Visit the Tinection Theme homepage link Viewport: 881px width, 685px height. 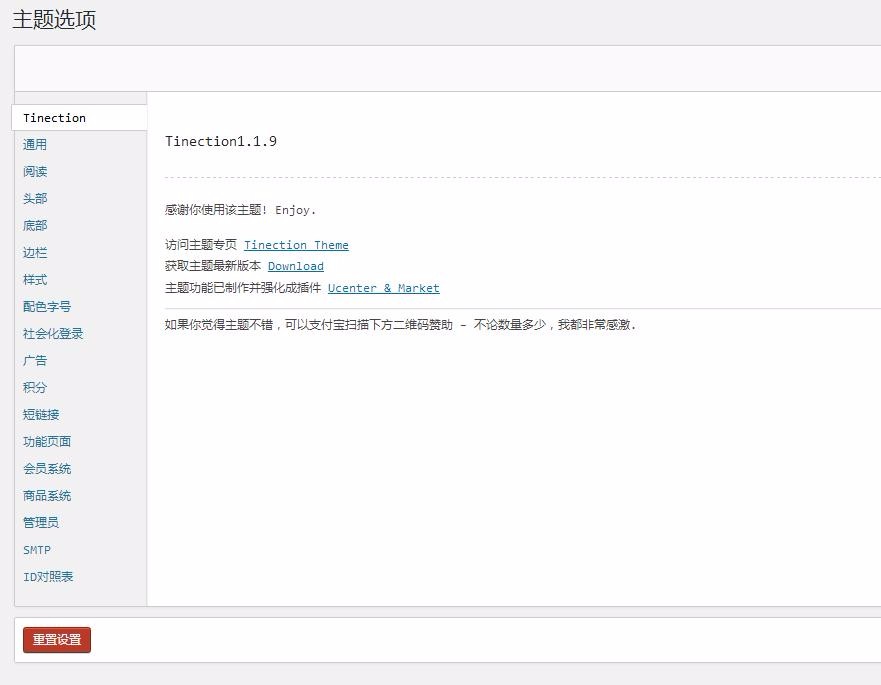tap(296, 245)
